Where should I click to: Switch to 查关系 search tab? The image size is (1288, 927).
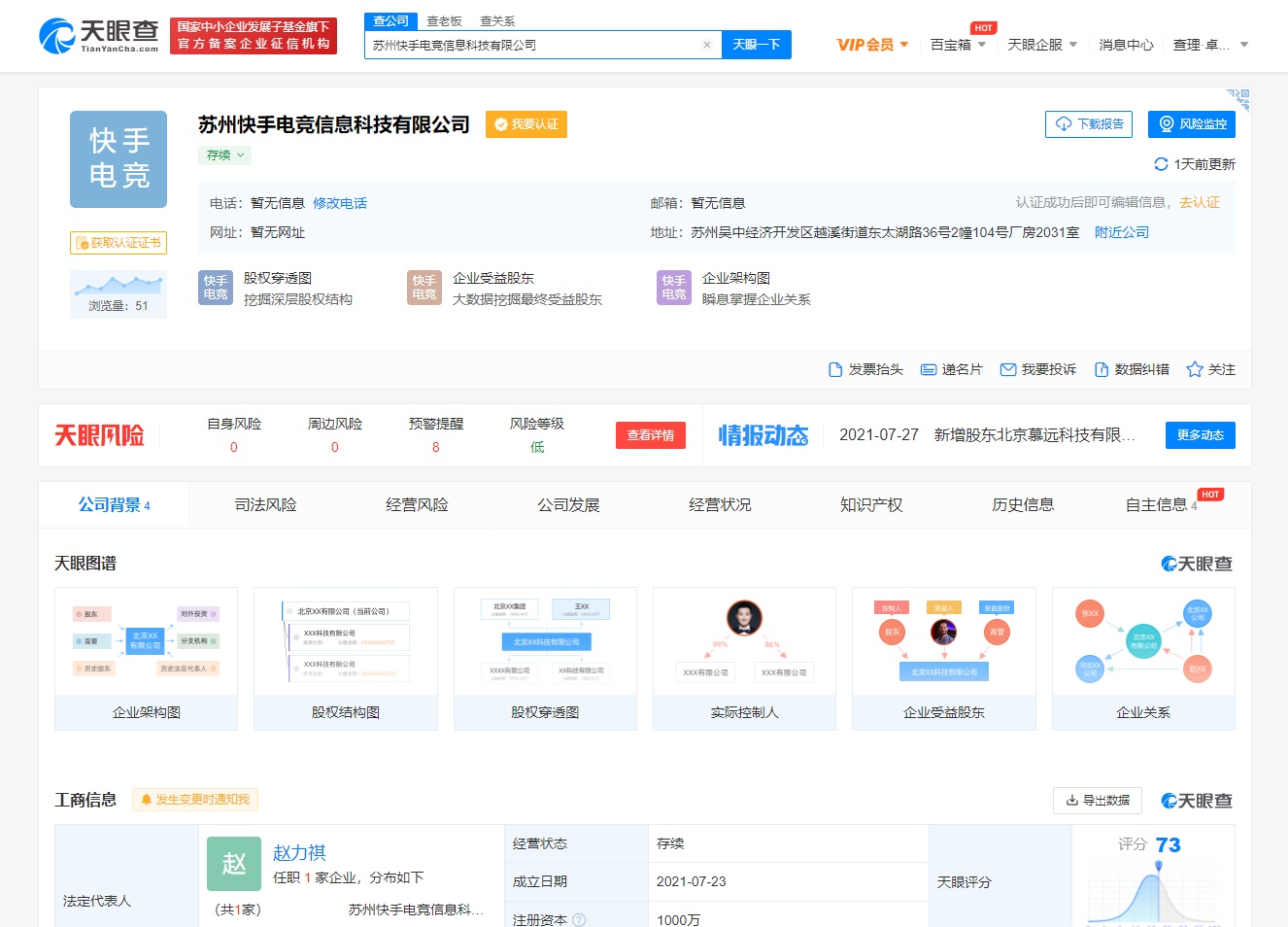pyautogui.click(x=497, y=20)
